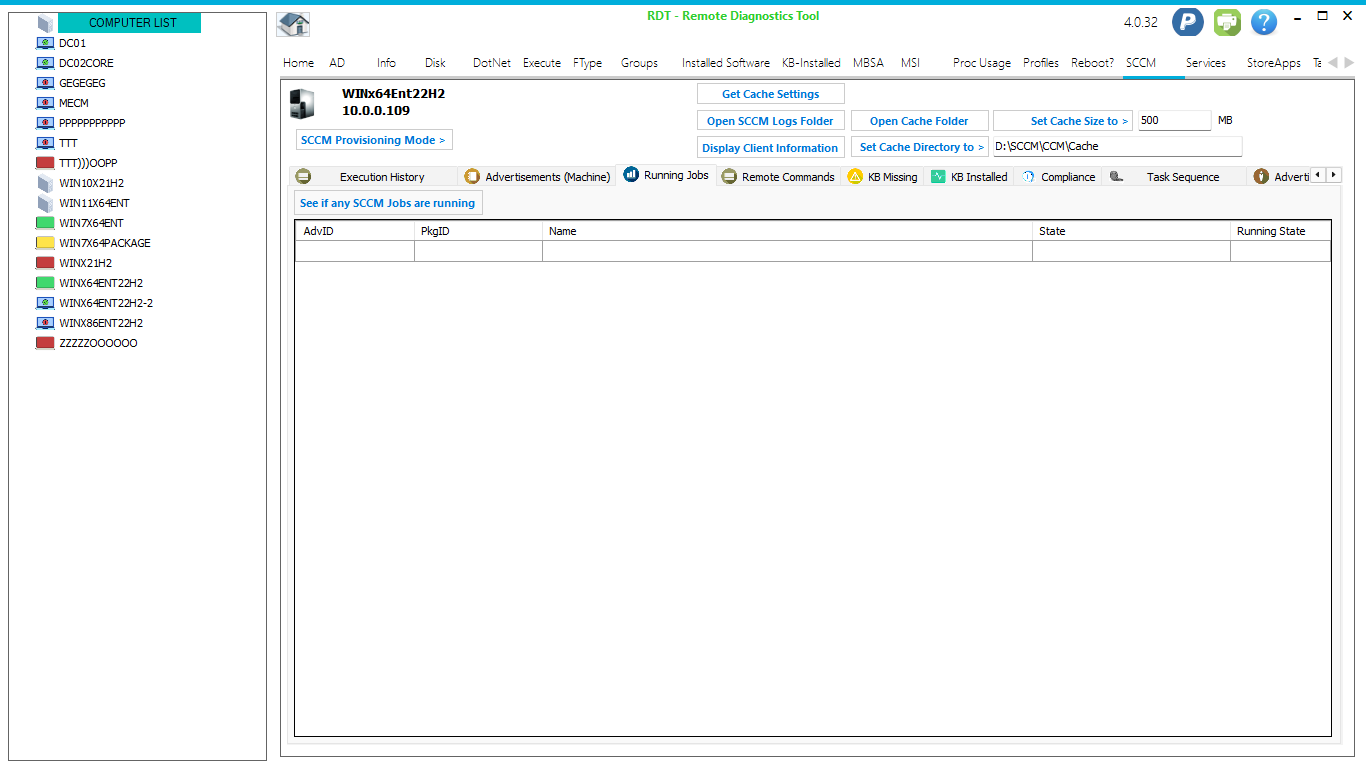The height and width of the screenshot is (768, 1366).
Task: Click the Running Jobs chart icon
Action: 631,175
